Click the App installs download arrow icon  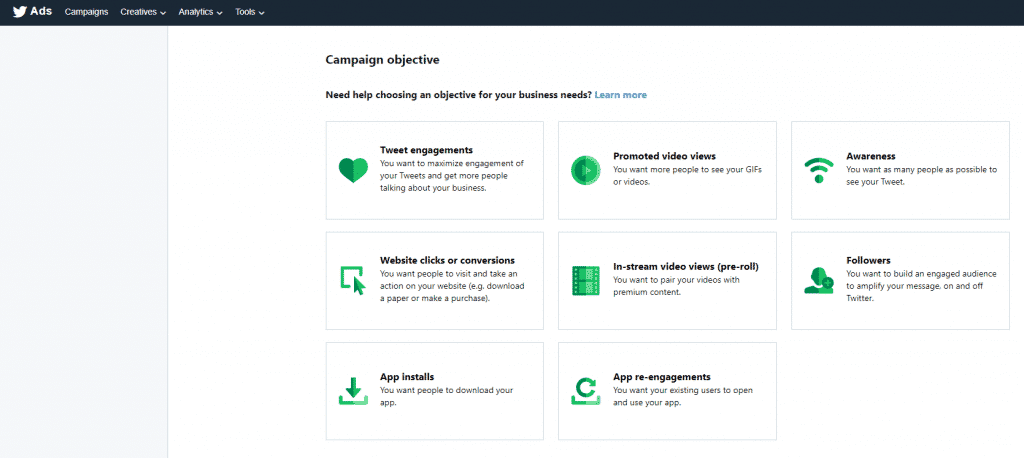tap(353, 391)
